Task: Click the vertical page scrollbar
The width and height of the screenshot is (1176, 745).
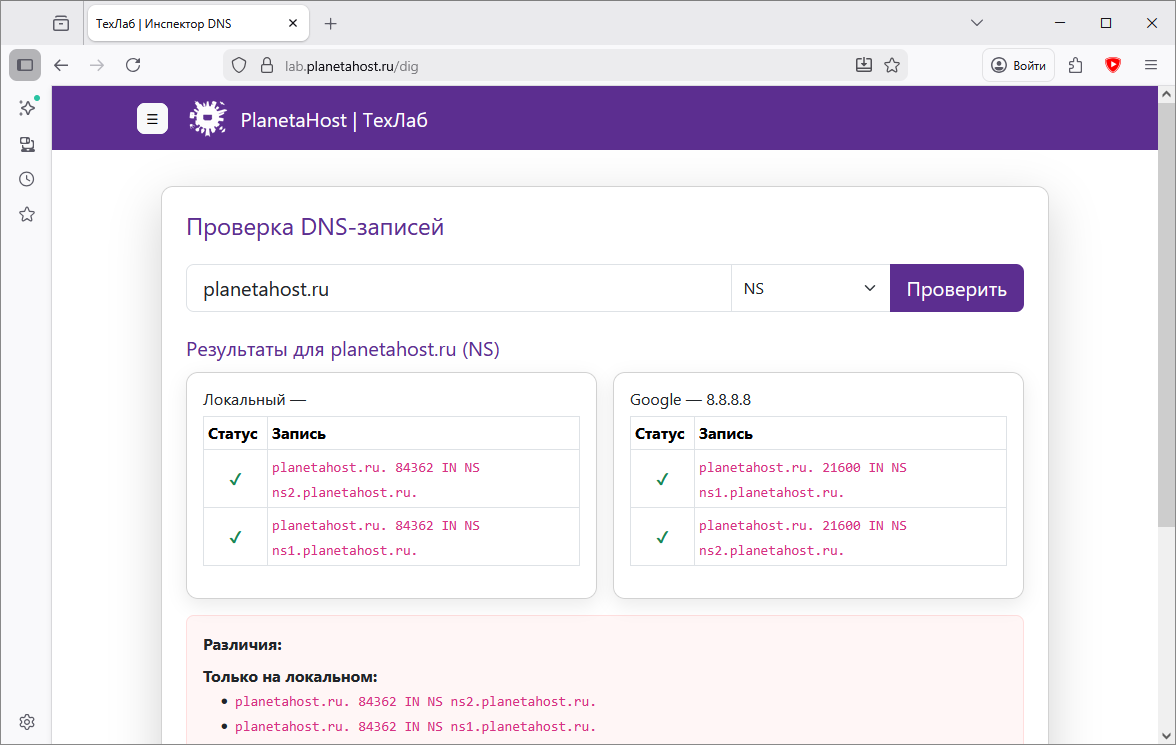Action: coord(1166,300)
